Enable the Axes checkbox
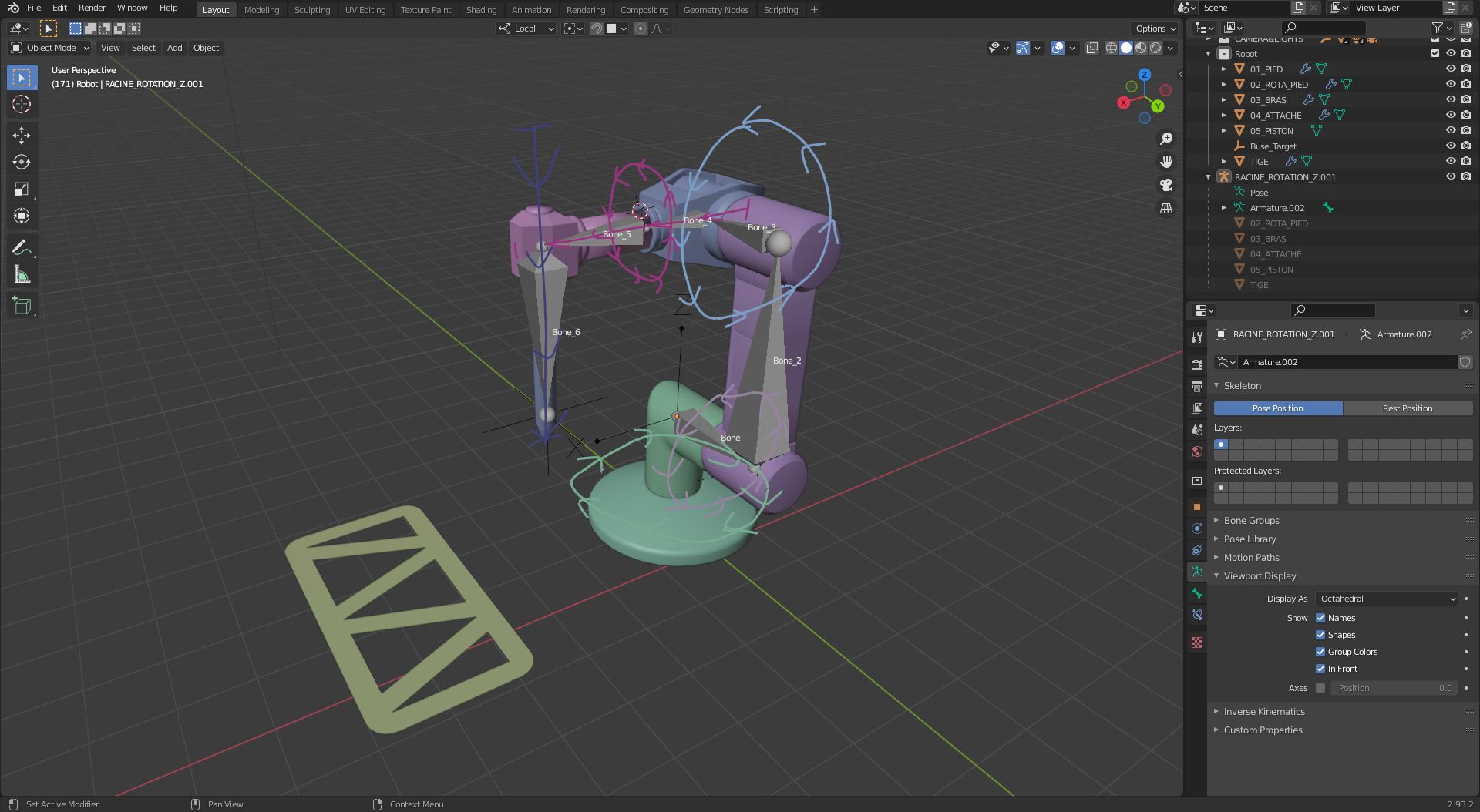This screenshot has height=812, width=1480. pos(1320,688)
